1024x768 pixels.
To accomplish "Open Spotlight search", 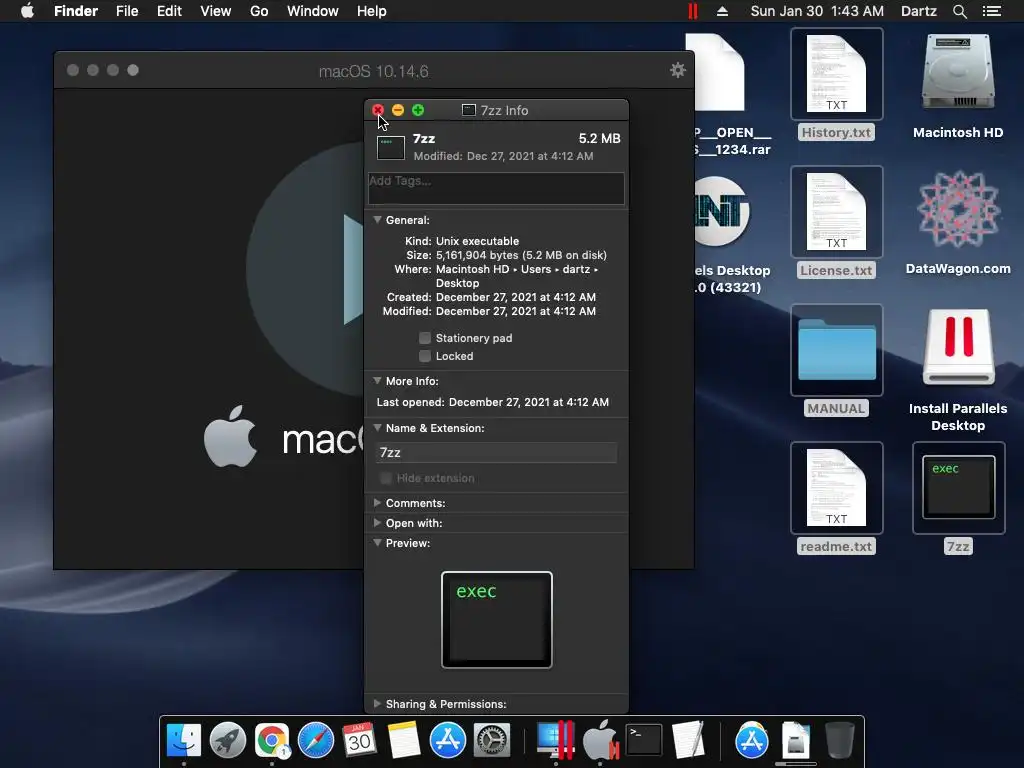I will coord(959,11).
